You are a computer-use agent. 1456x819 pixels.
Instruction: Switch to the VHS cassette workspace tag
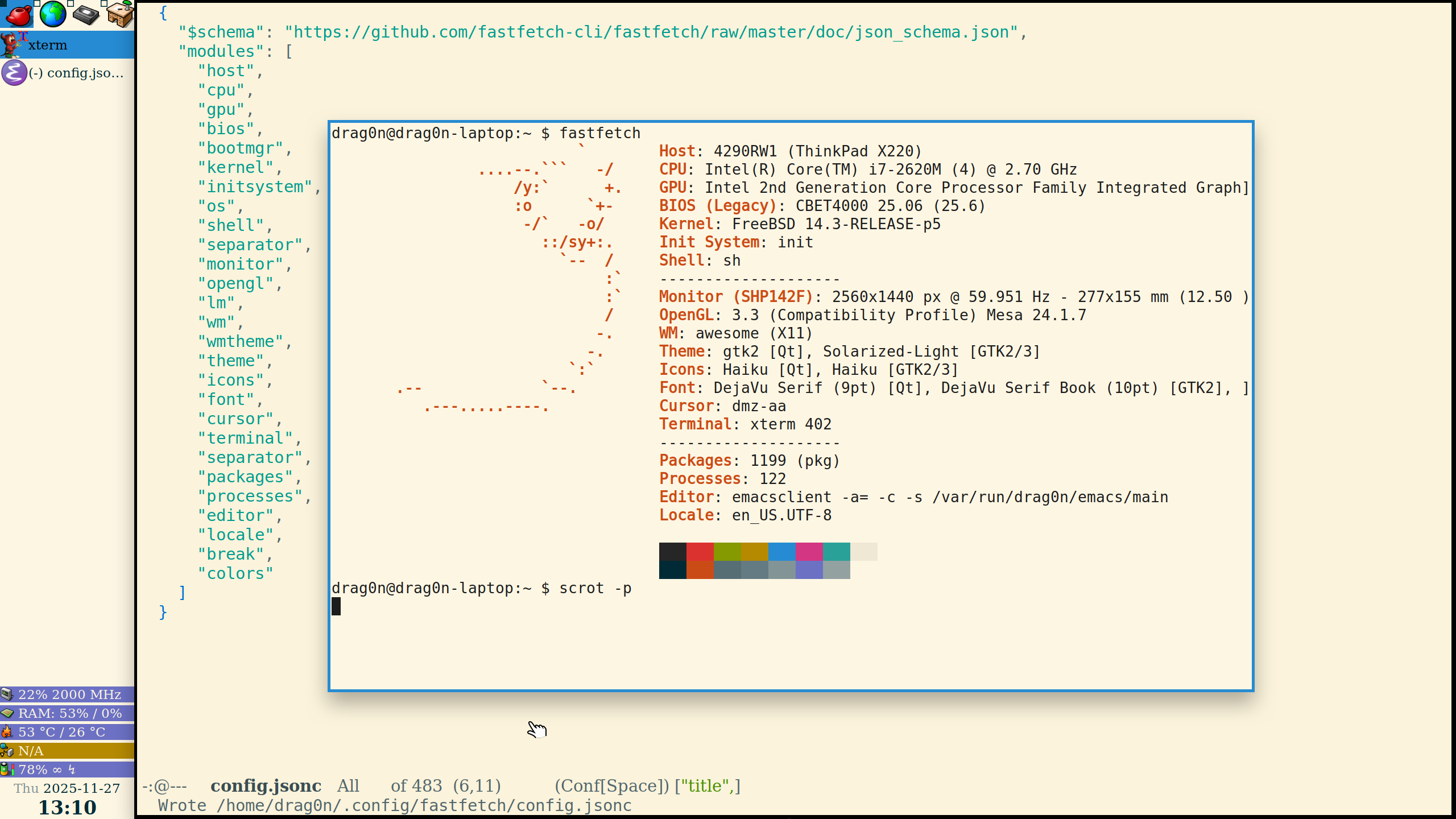86,14
